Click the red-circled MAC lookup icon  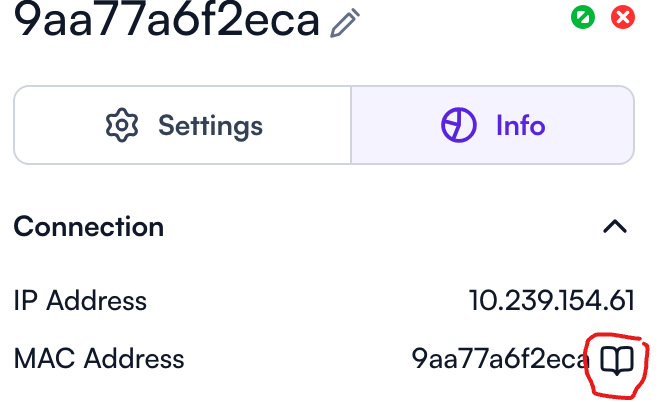click(617, 360)
